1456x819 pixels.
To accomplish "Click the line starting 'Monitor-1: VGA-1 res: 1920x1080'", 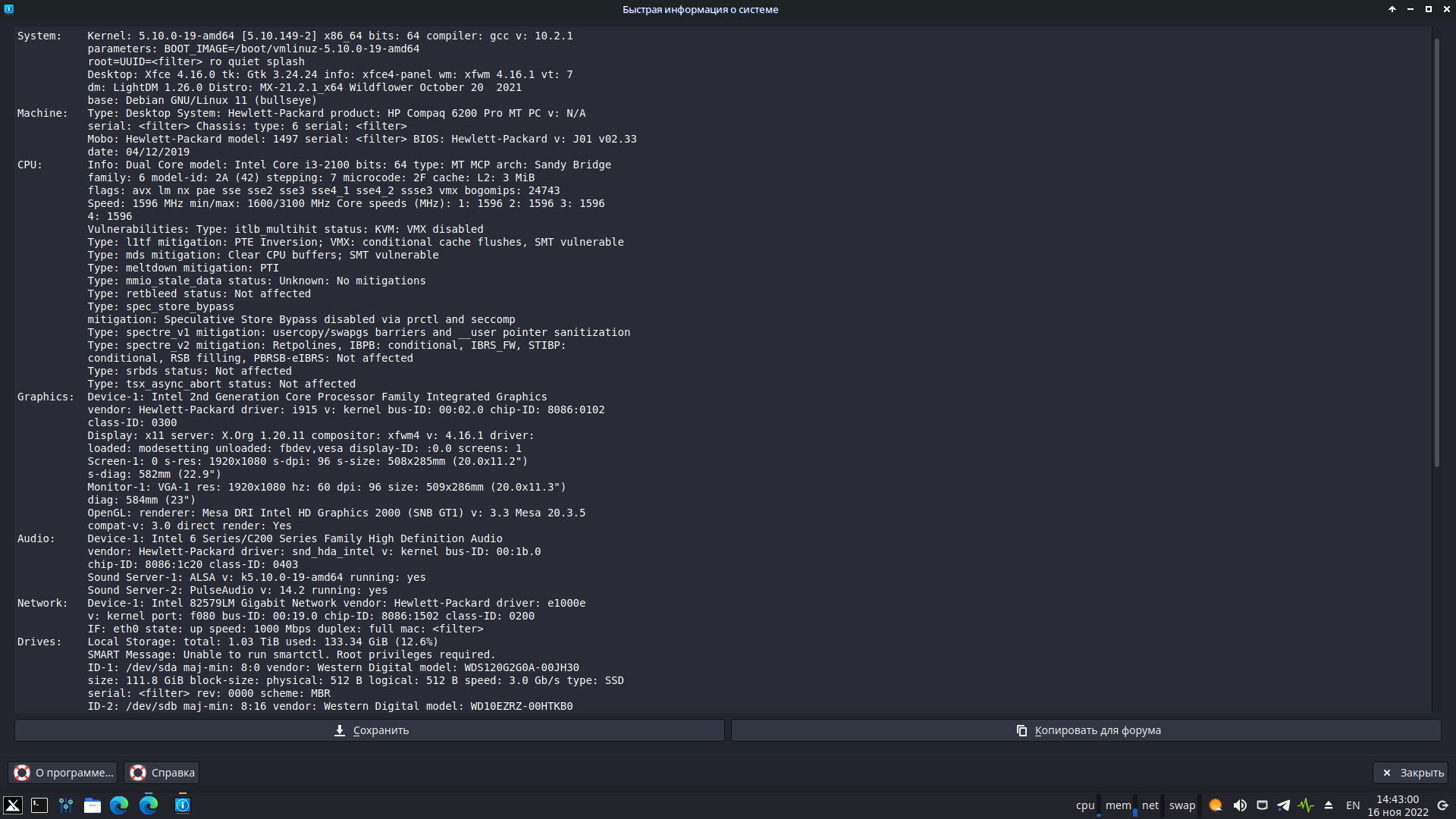I will pos(327,487).
